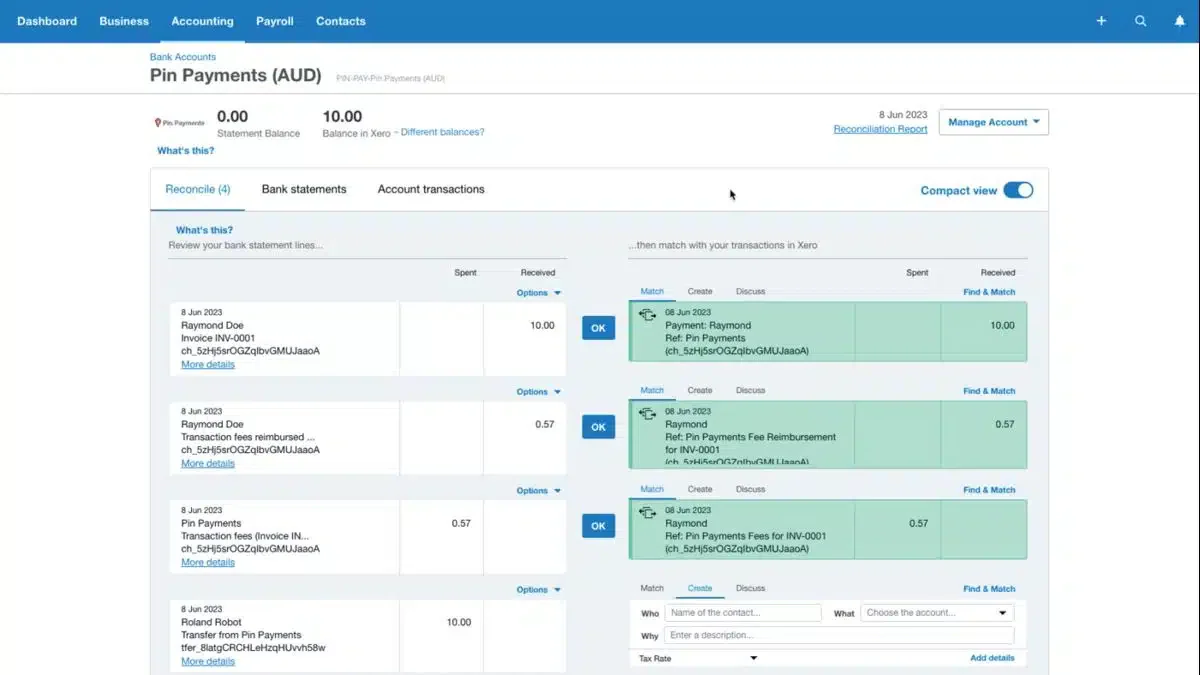1200x675 pixels.
Task: Open the search magnifier icon
Action: (x=1141, y=21)
